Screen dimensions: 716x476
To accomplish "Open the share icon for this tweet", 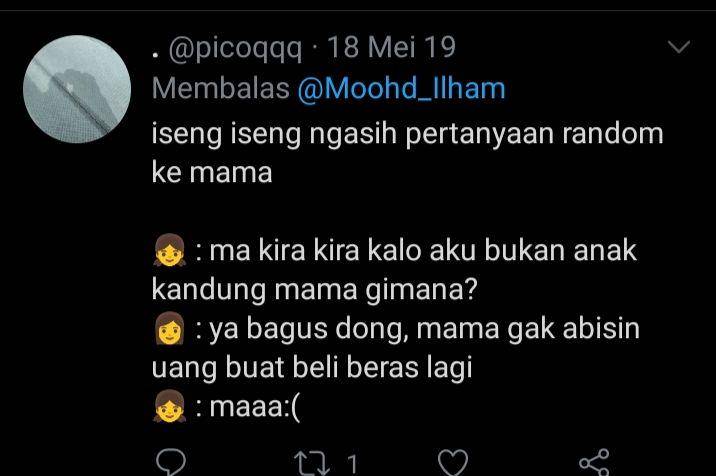I will click(x=594, y=463).
